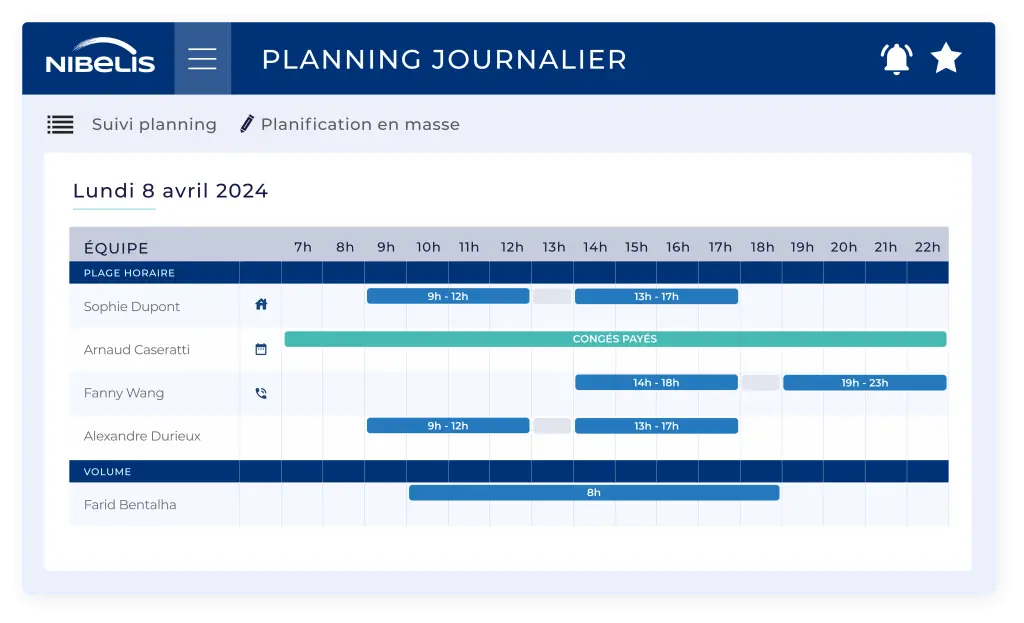Click Arnaud Caseratti's calendar icon

(261, 349)
